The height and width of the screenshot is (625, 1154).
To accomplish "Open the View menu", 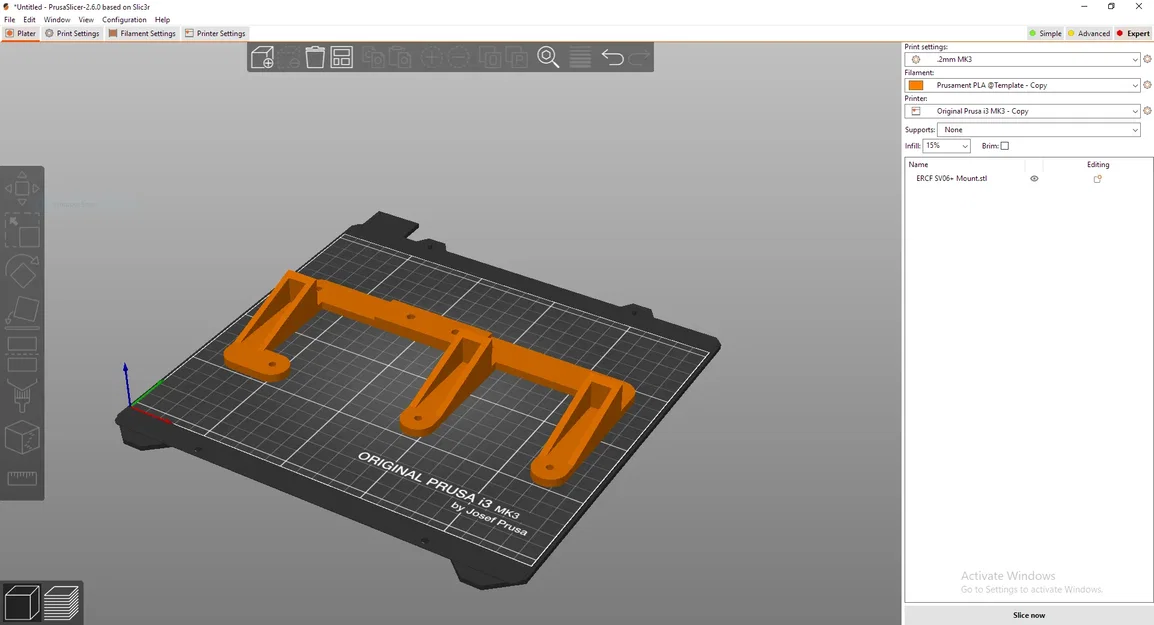I will tap(86, 20).
